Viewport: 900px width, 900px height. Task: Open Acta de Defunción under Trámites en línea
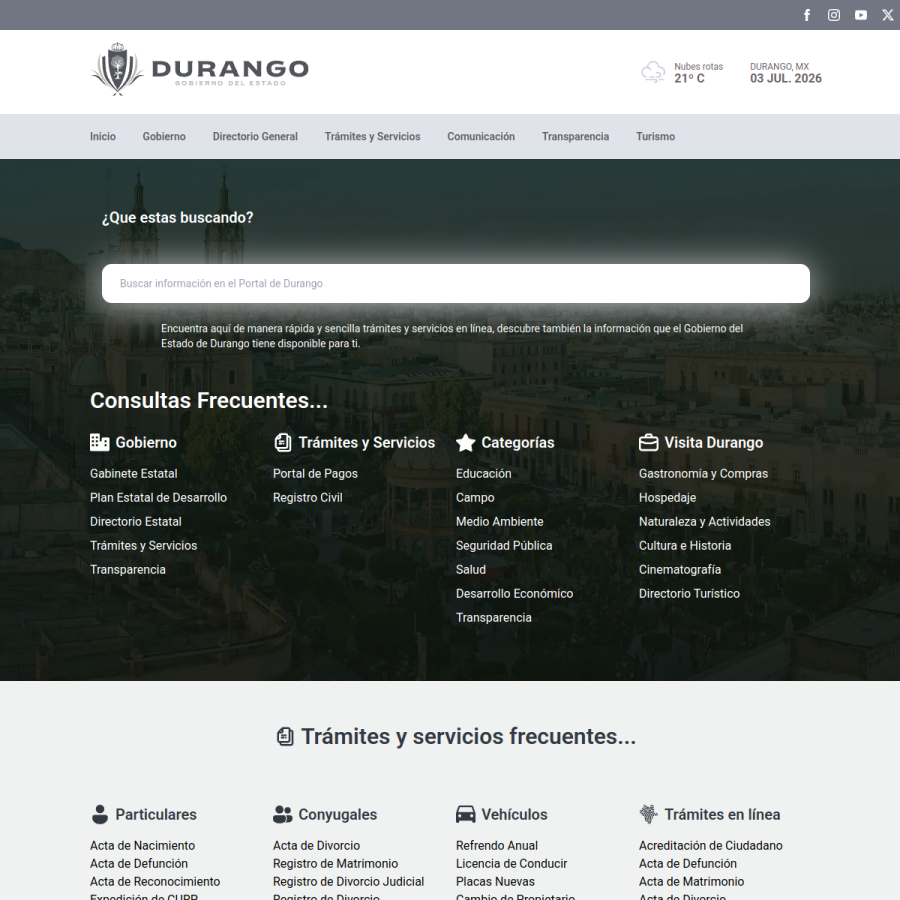point(688,864)
